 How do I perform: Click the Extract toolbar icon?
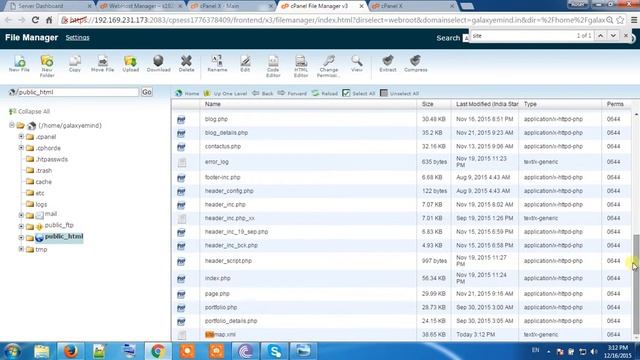[388, 64]
